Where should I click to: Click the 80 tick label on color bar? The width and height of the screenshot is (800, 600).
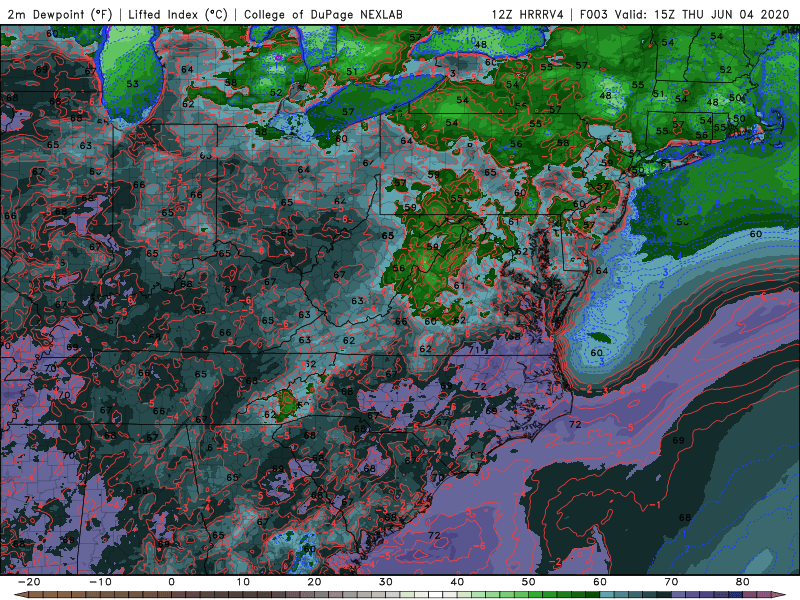coord(743,582)
